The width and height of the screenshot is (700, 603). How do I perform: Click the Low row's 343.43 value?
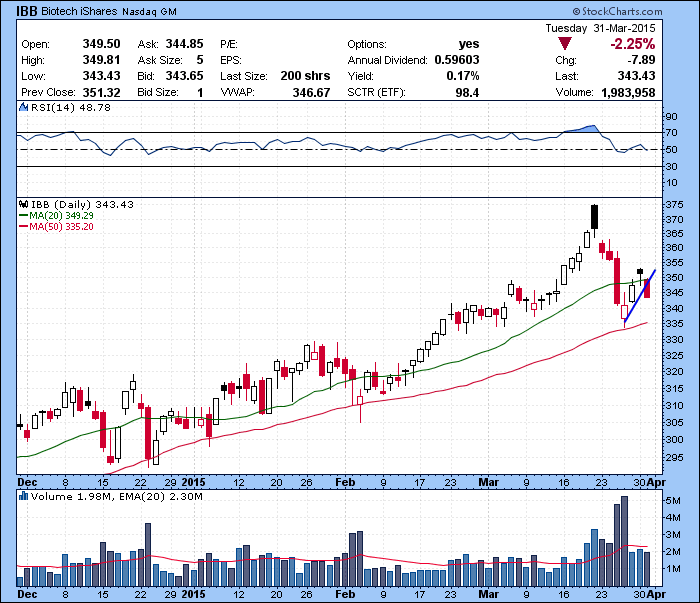point(101,76)
